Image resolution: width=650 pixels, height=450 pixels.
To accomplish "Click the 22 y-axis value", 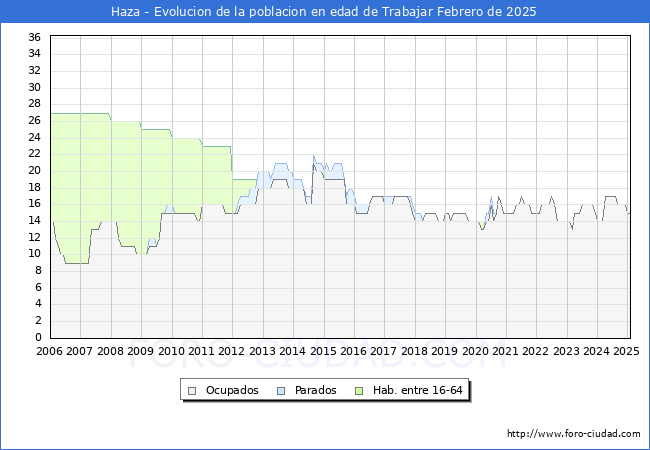I will tap(35, 154).
